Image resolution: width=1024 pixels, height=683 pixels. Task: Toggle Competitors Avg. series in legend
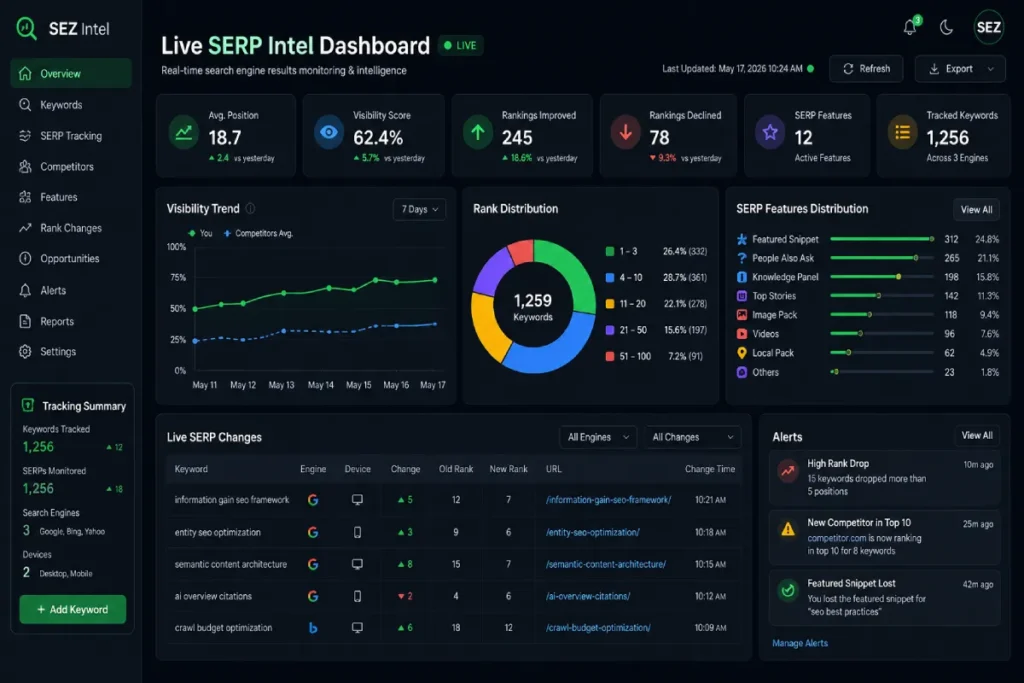click(x=257, y=233)
